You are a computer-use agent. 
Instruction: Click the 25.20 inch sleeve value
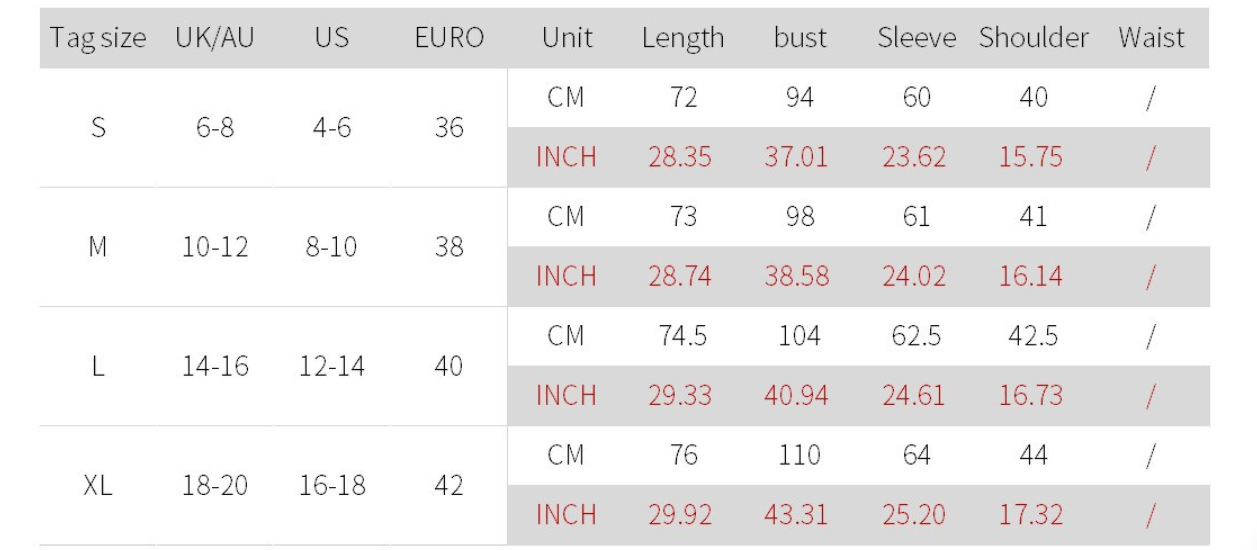[914, 515]
